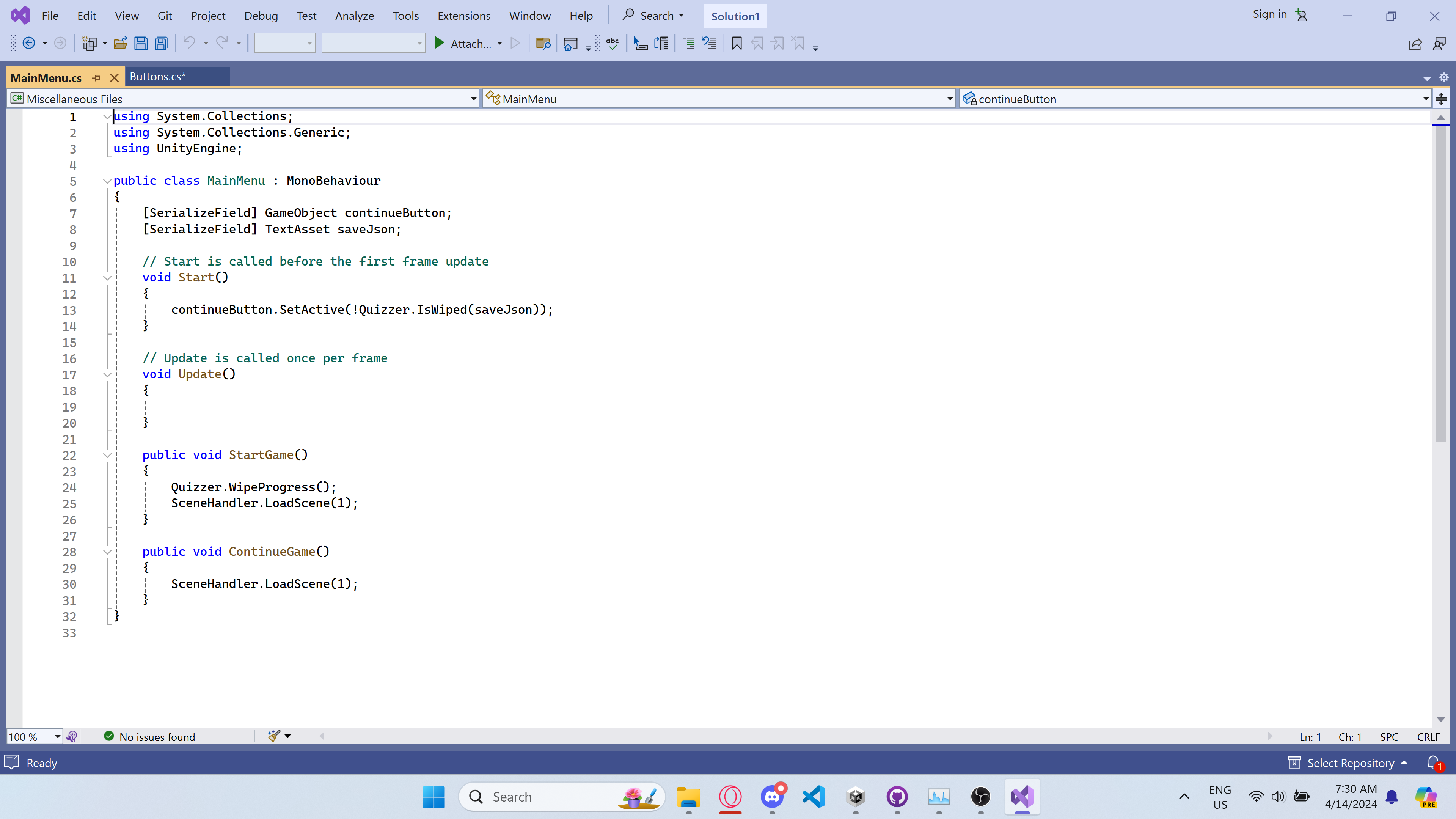Collapse the Start method region
The image size is (1456, 819).
pos(107,278)
